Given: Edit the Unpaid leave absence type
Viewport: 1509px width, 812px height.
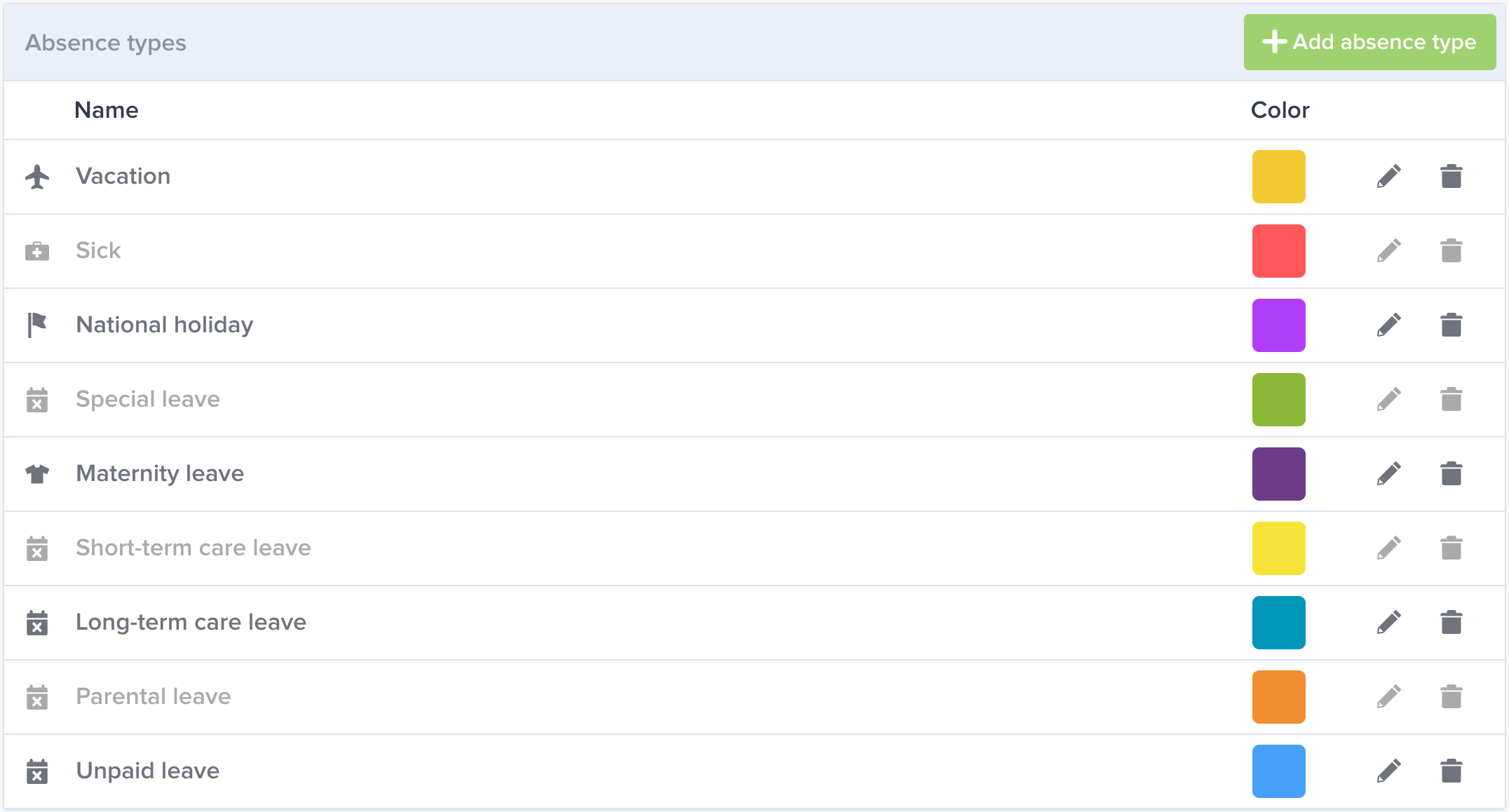Looking at the screenshot, I should tap(1388, 771).
